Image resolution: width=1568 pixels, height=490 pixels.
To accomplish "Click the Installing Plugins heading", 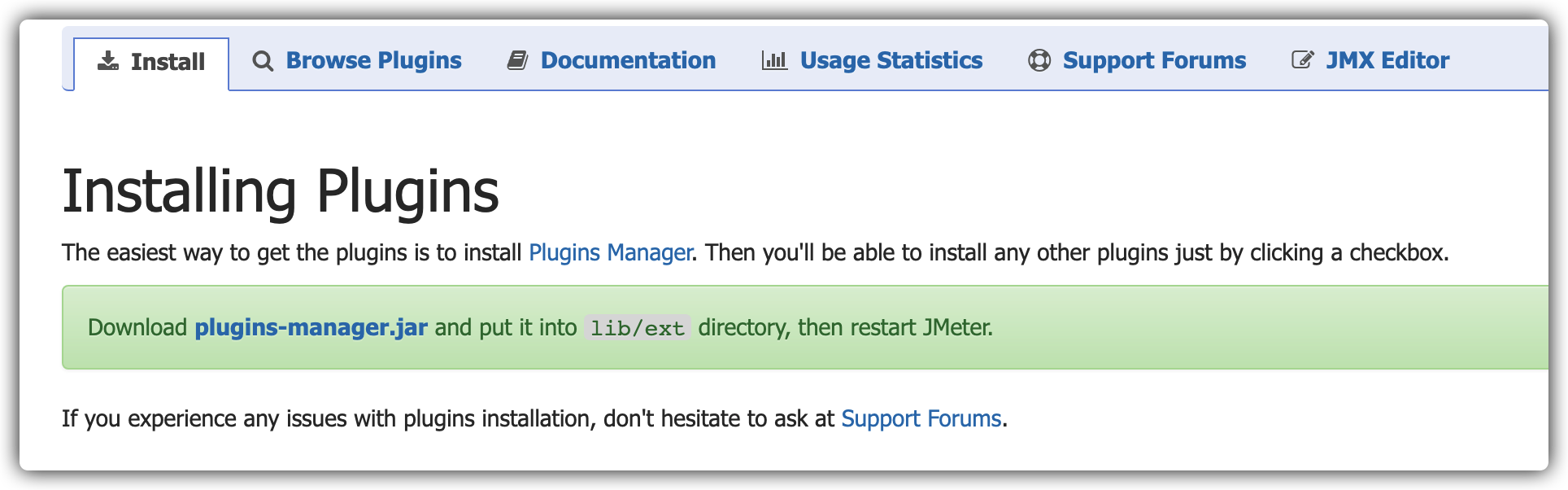I will [x=281, y=192].
